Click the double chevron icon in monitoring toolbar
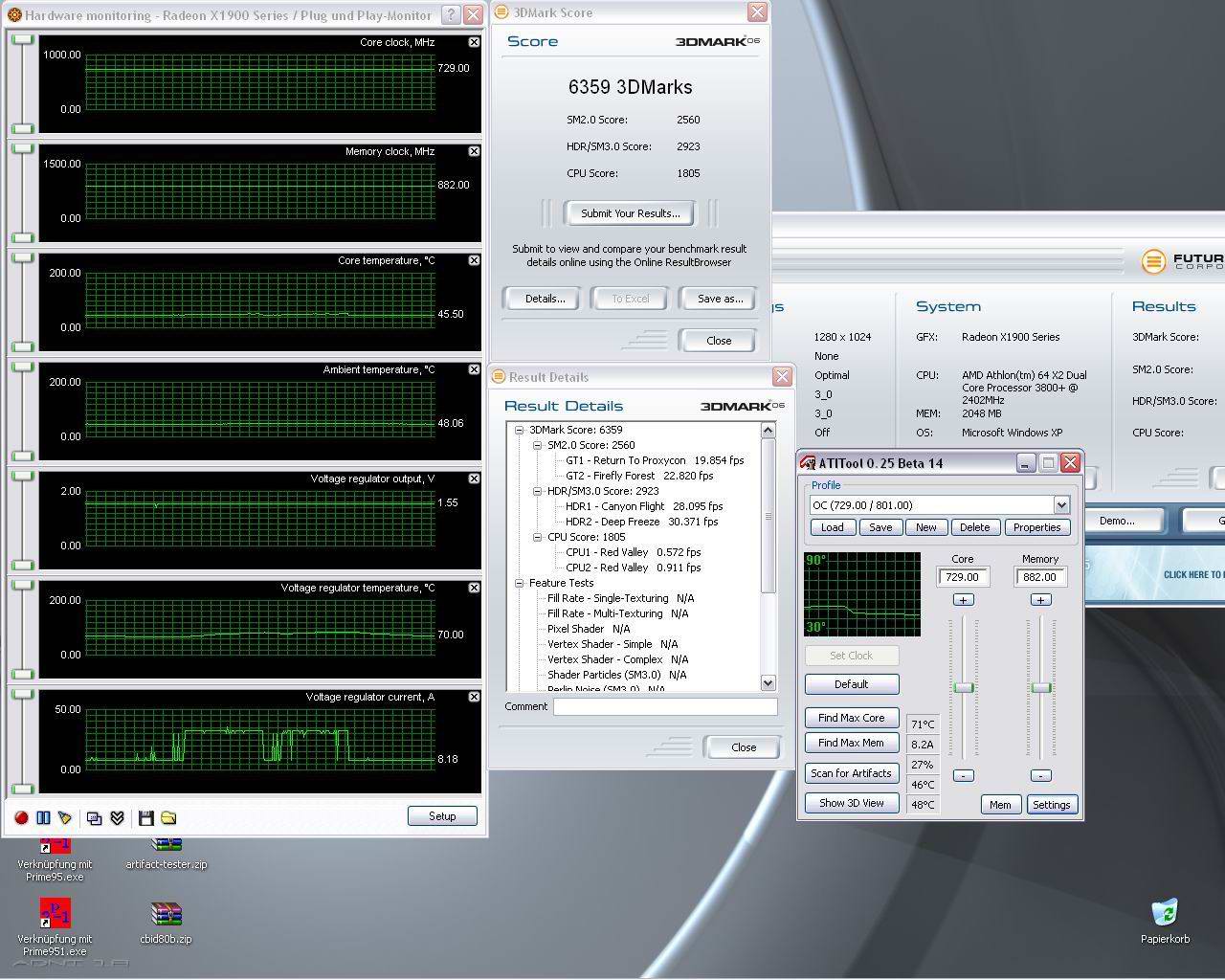This screenshot has height=980, width=1225. (x=117, y=817)
